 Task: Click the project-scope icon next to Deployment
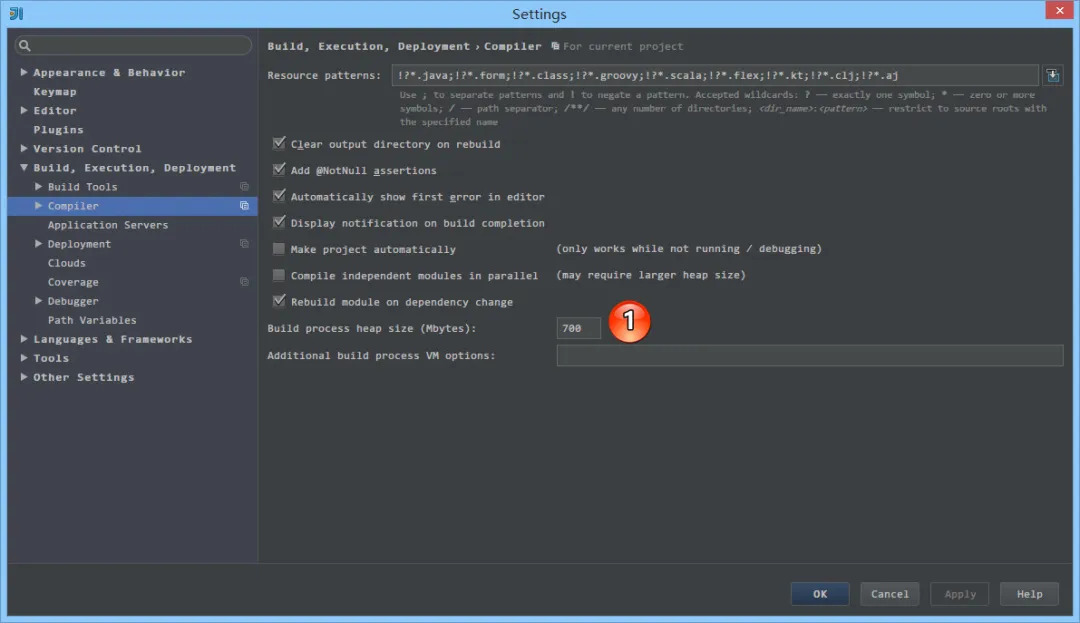(x=242, y=243)
